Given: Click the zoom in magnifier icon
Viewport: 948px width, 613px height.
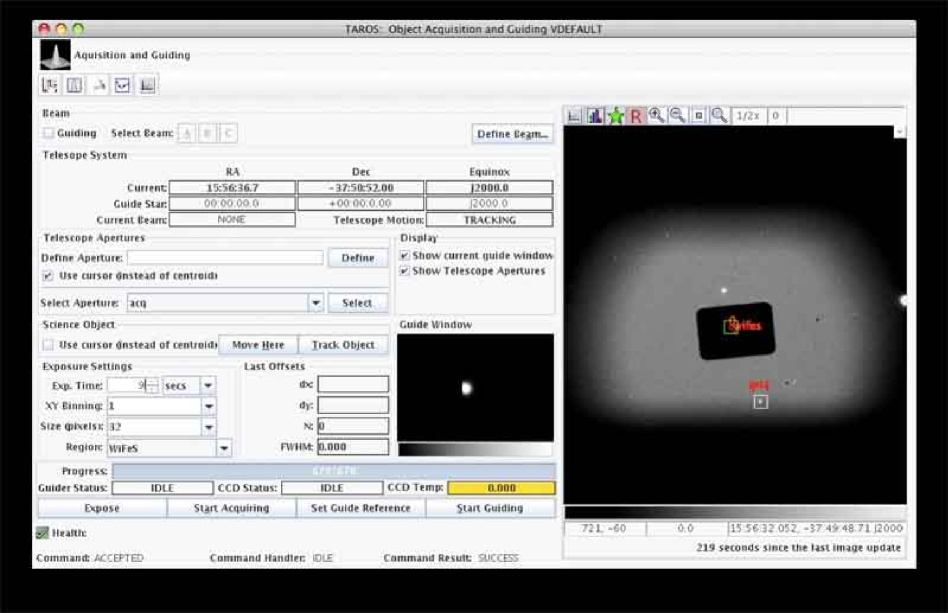Looking at the screenshot, I should (x=657, y=116).
